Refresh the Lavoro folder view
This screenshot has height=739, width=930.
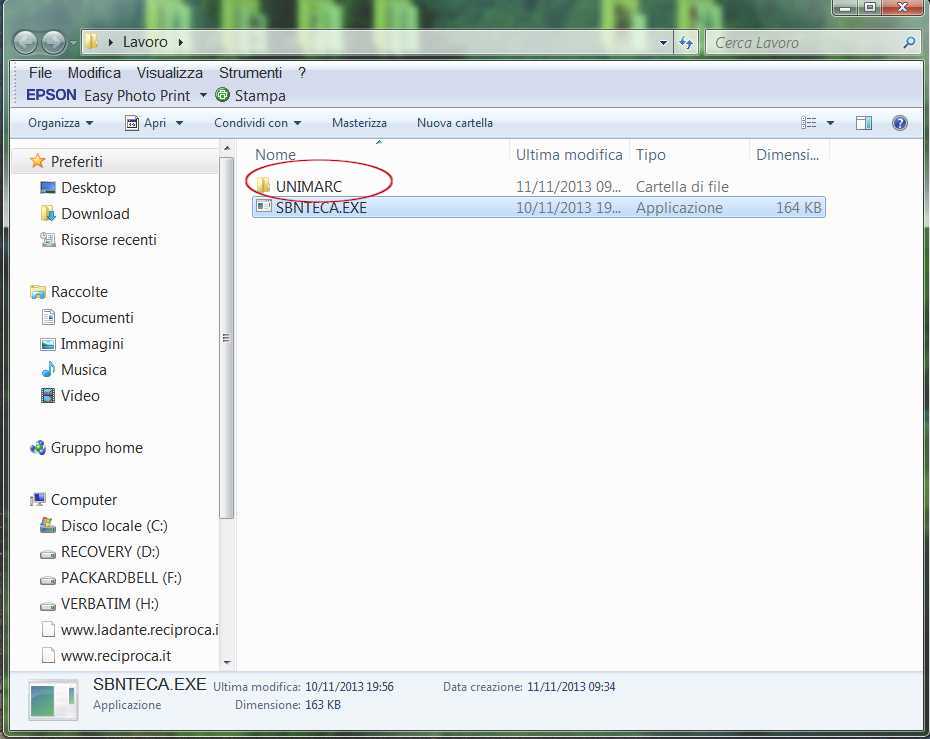click(686, 42)
